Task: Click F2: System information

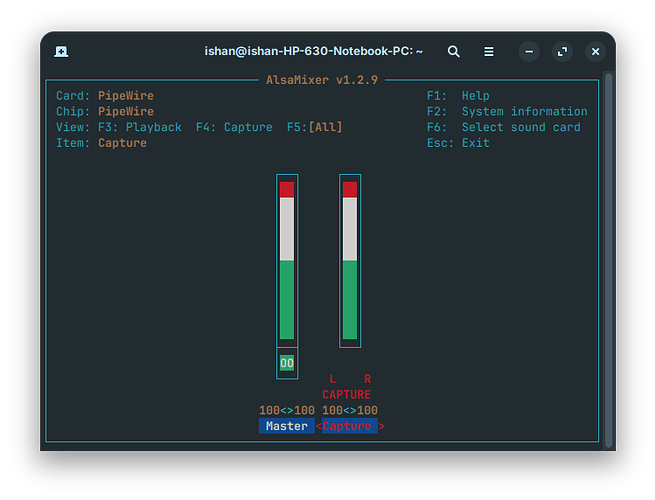Action: pyautogui.click(x=507, y=112)
